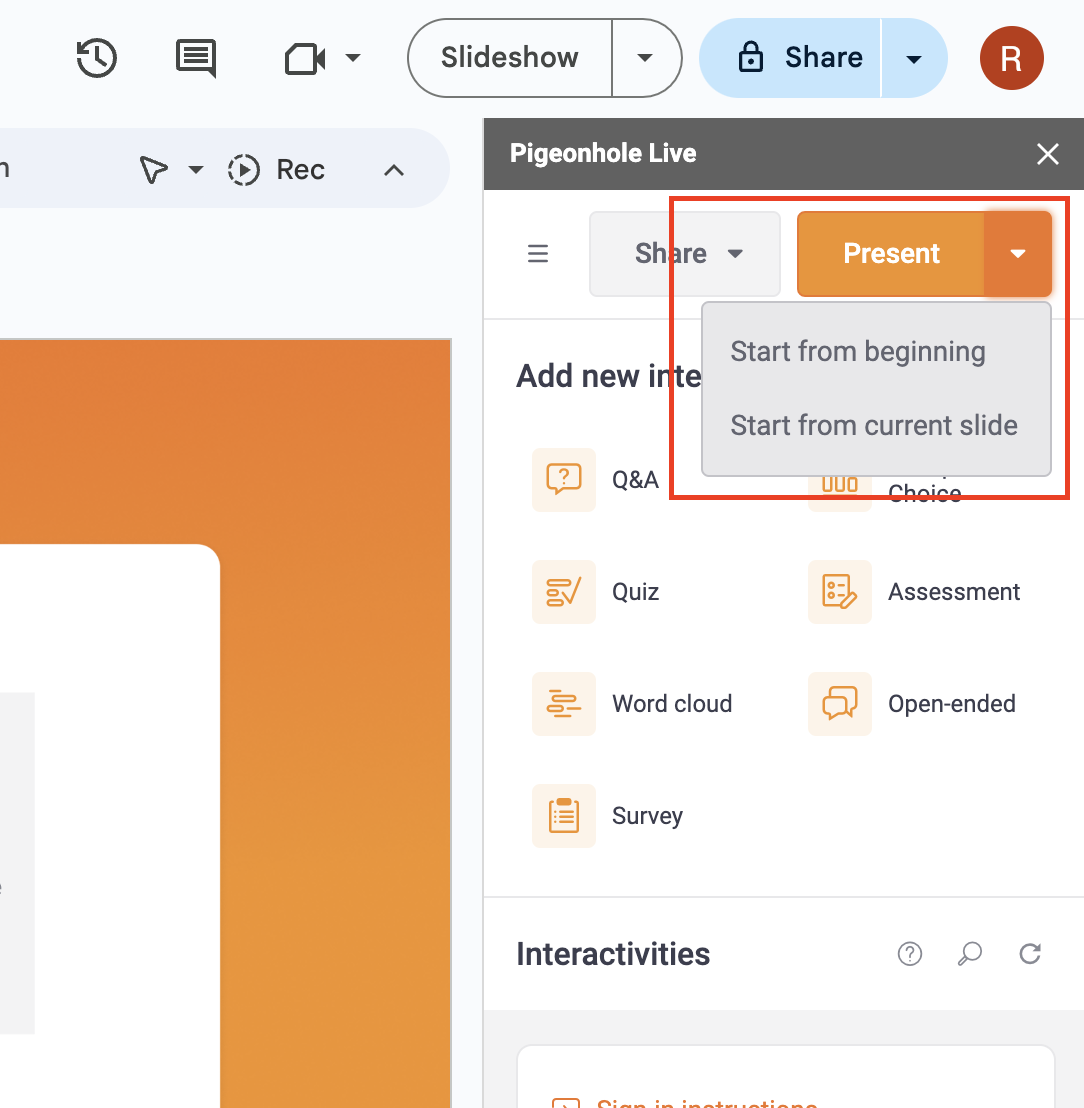1084x1108 pixels.
Task: Click the Pigeonhole Live panel title
Action: [603, 153]
